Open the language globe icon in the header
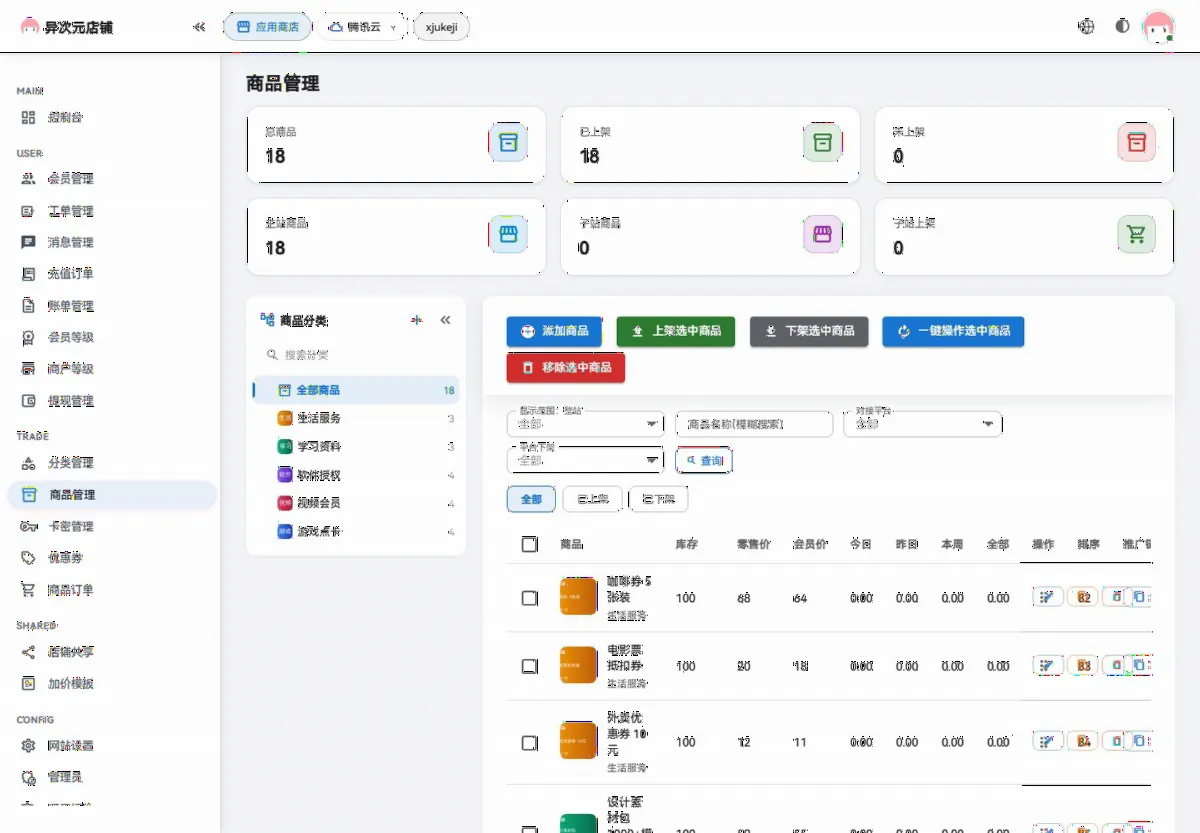Image resolution: width=1200 pixels, height=833 pixels. (x=1086, y=27)
